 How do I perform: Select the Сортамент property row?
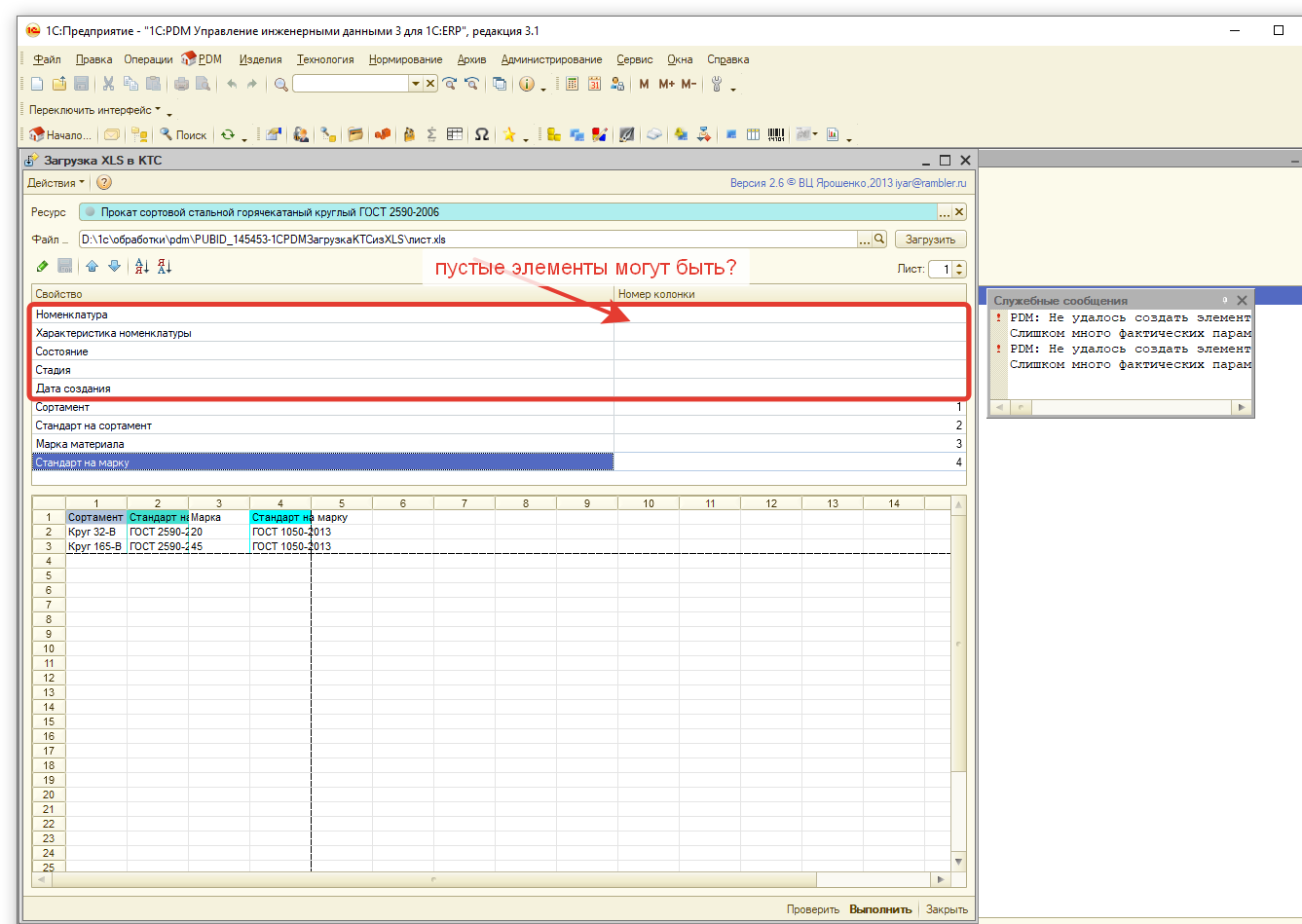[499, 407]
